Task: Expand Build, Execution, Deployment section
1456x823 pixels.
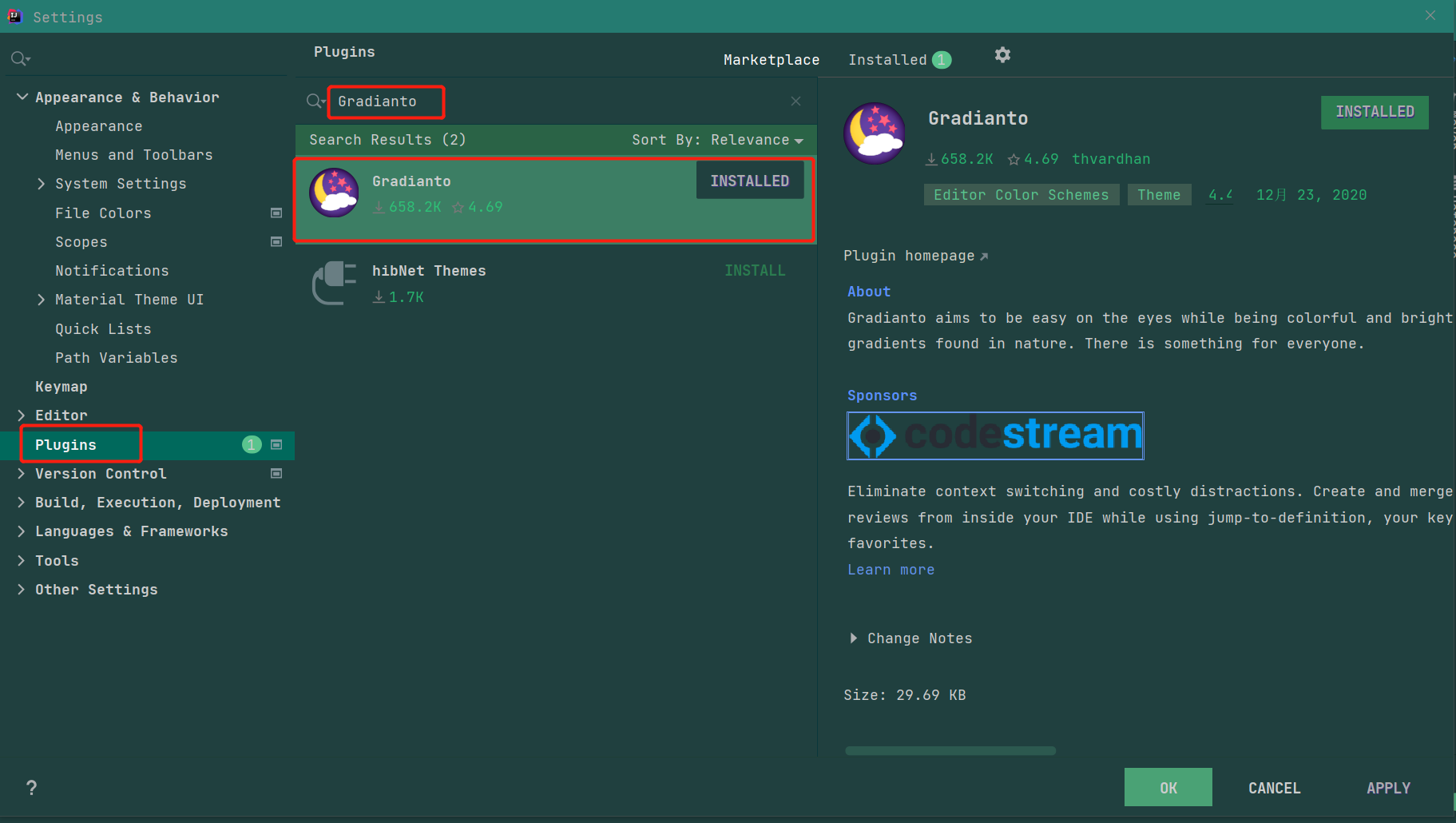Action: pos(22,503)
